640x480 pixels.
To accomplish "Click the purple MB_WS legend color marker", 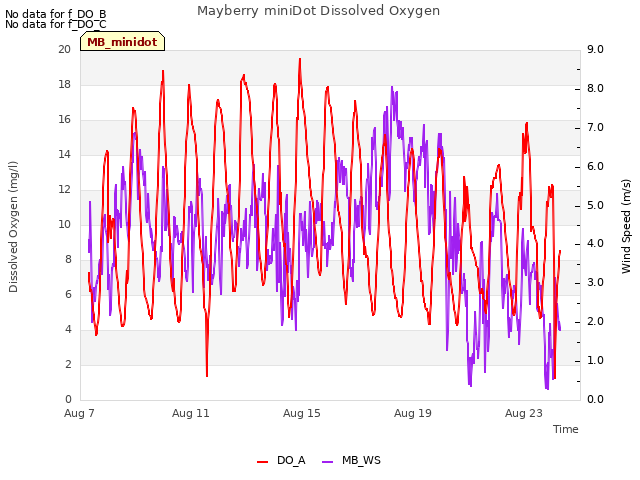I will (328, 462).
